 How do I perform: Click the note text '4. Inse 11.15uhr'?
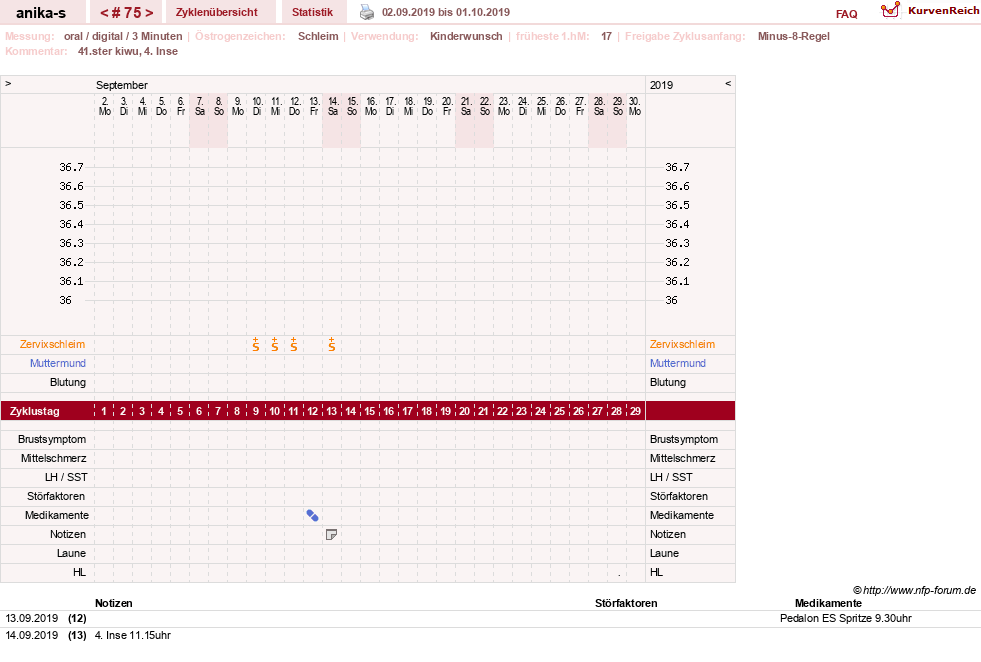133,635
